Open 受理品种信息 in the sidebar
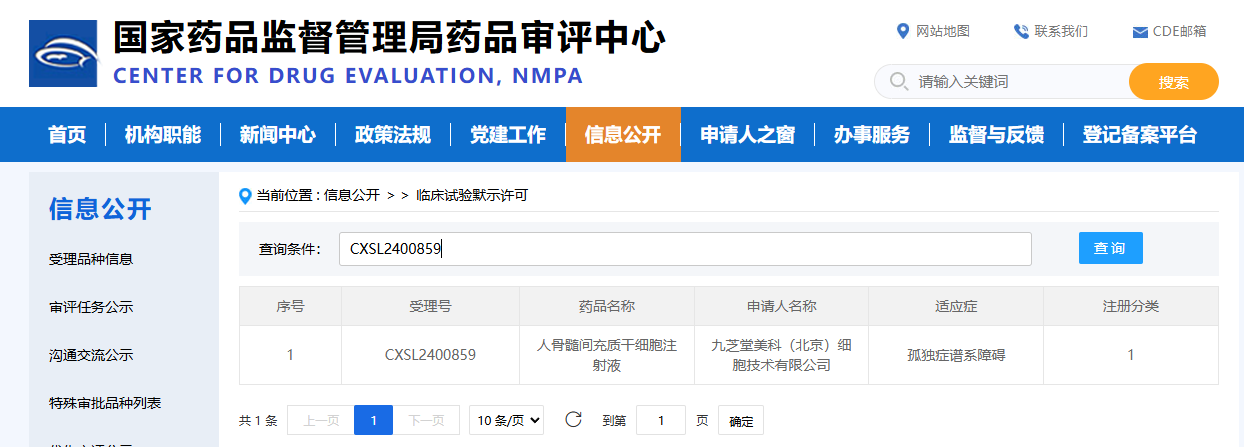Image resolution: width=1244 pixels, height=447 pixels. pos(91,259)
